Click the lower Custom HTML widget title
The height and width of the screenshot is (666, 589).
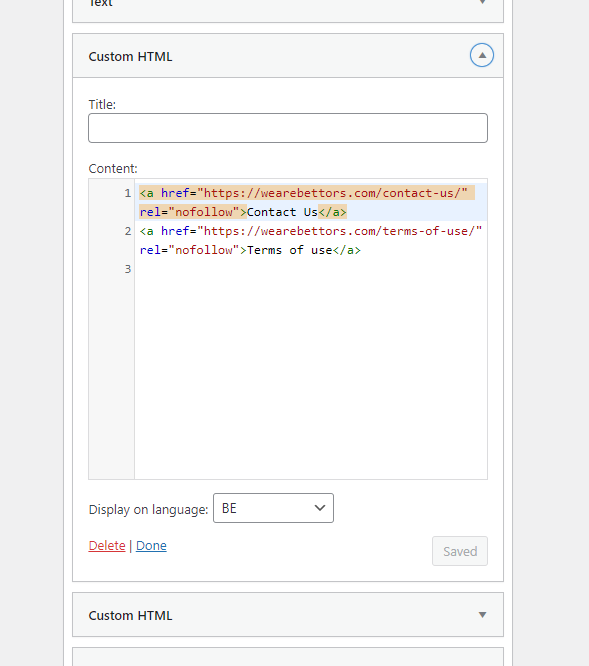tap(130, 615)
